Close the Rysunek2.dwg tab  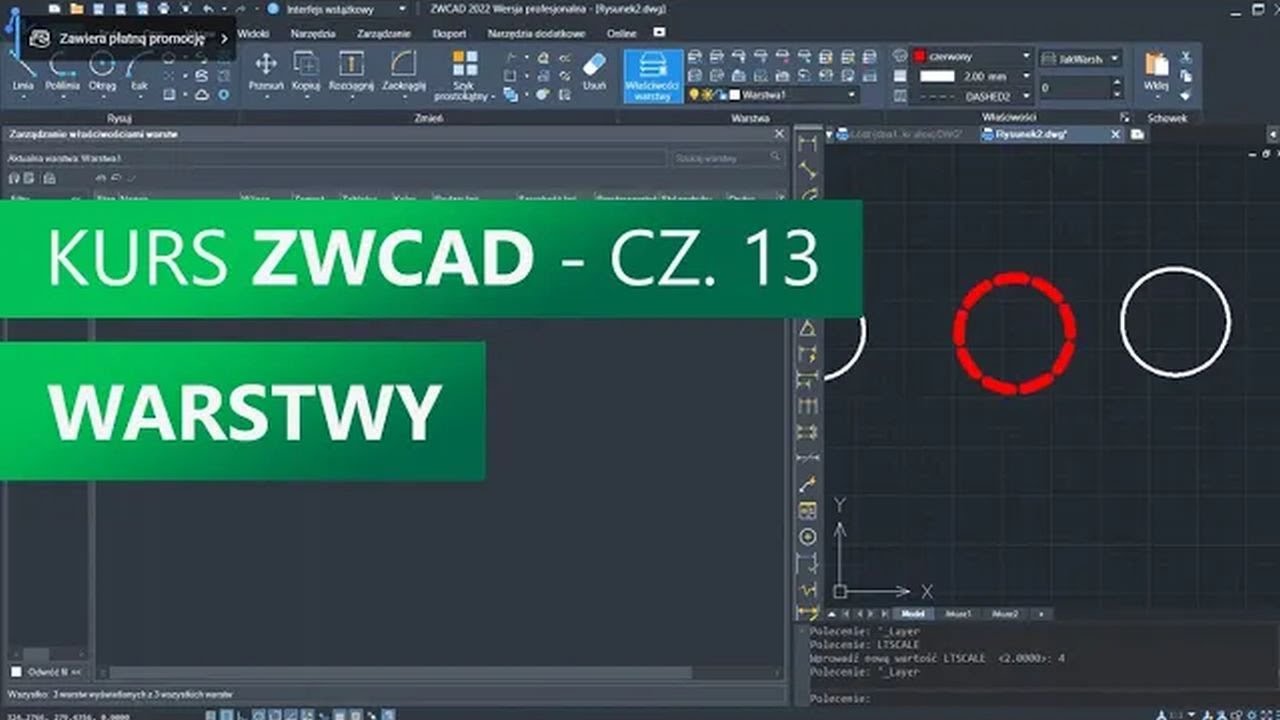pos(1116,134)
